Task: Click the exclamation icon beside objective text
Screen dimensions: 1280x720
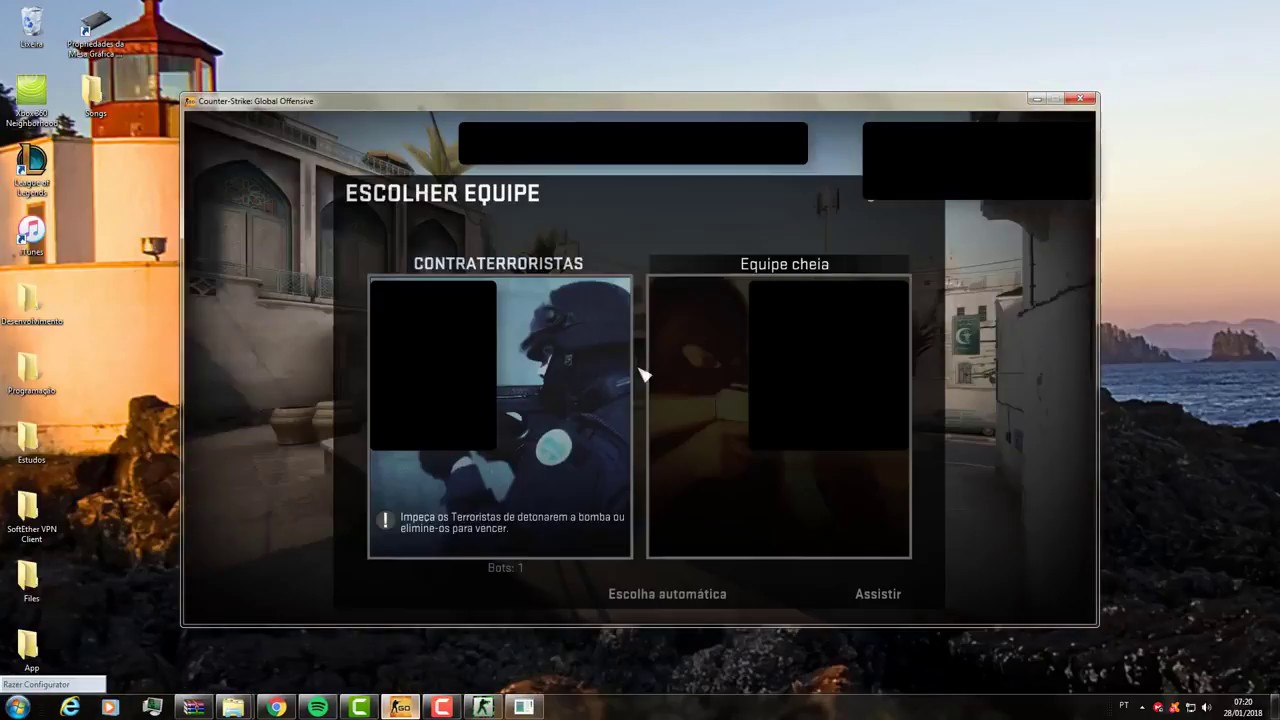Action: pos(385,521)
